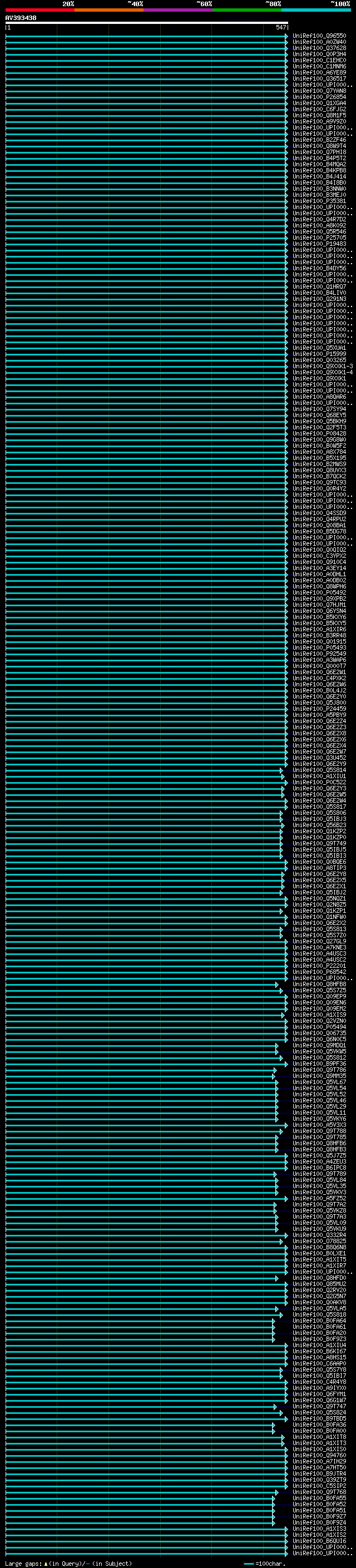356x1568 pixels.
Task: Select hit UniRef100_P26854
Action: (319, 97)
